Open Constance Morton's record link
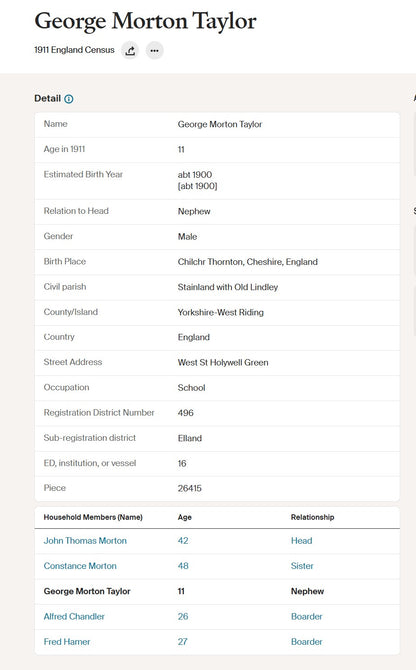The height and width of the screenshot is (670, 416). click(80, 566)
